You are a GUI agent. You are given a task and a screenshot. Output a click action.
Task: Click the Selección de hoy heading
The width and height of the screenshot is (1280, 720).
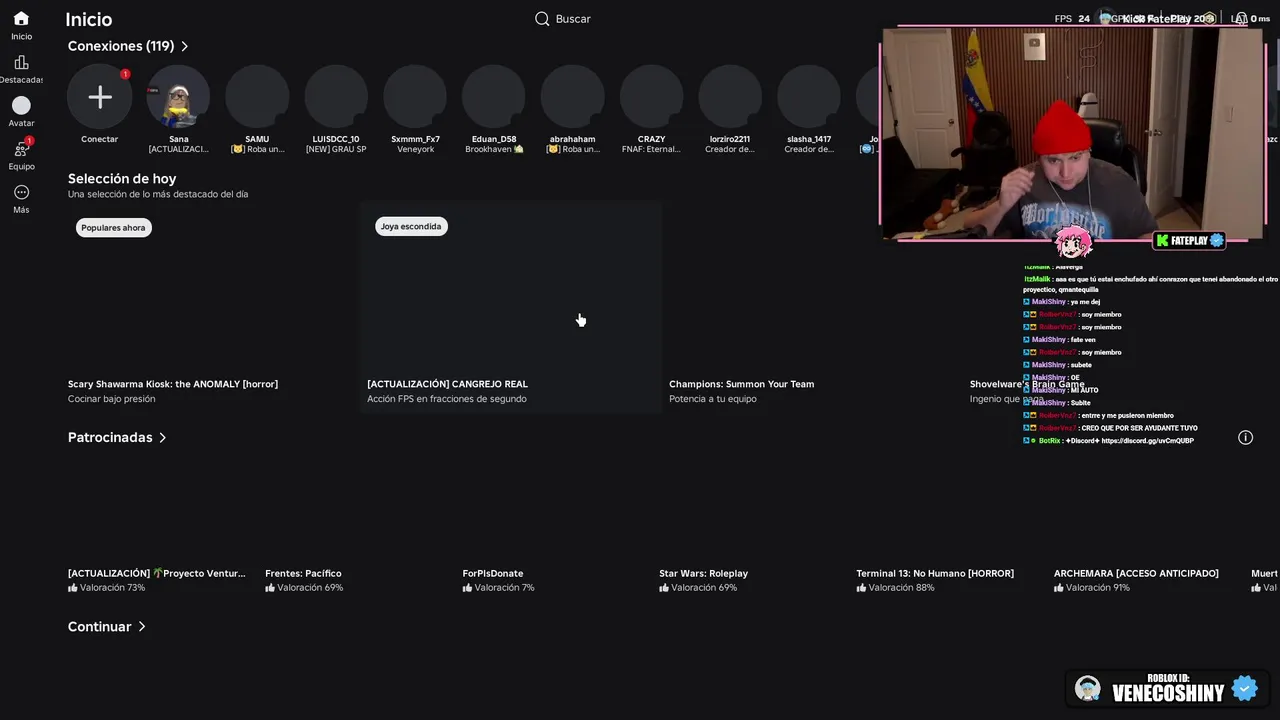(122, 178)
